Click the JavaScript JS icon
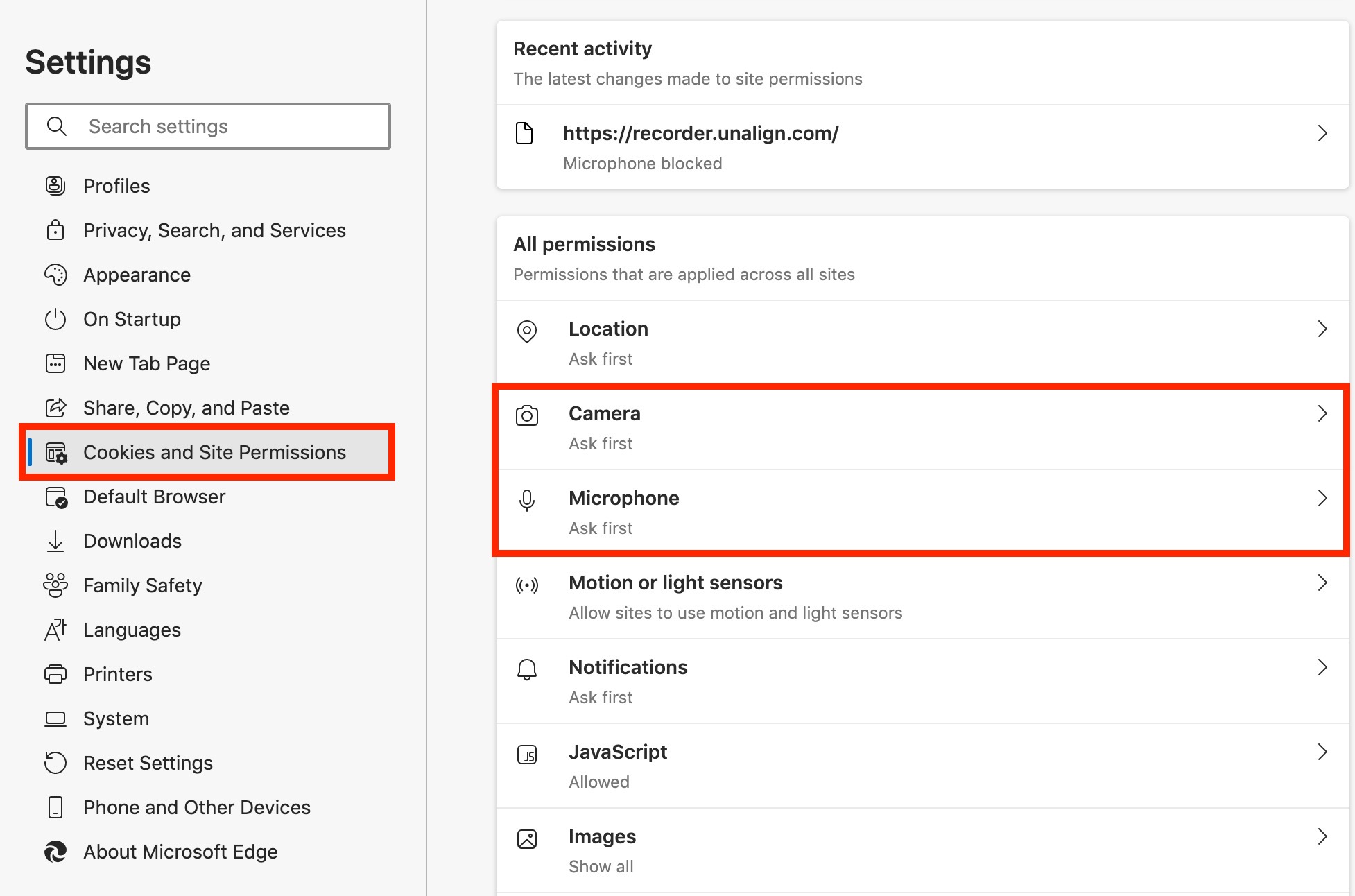This screenshot has width=1355, height=896. pyautogui.click(x=527, y=754)
